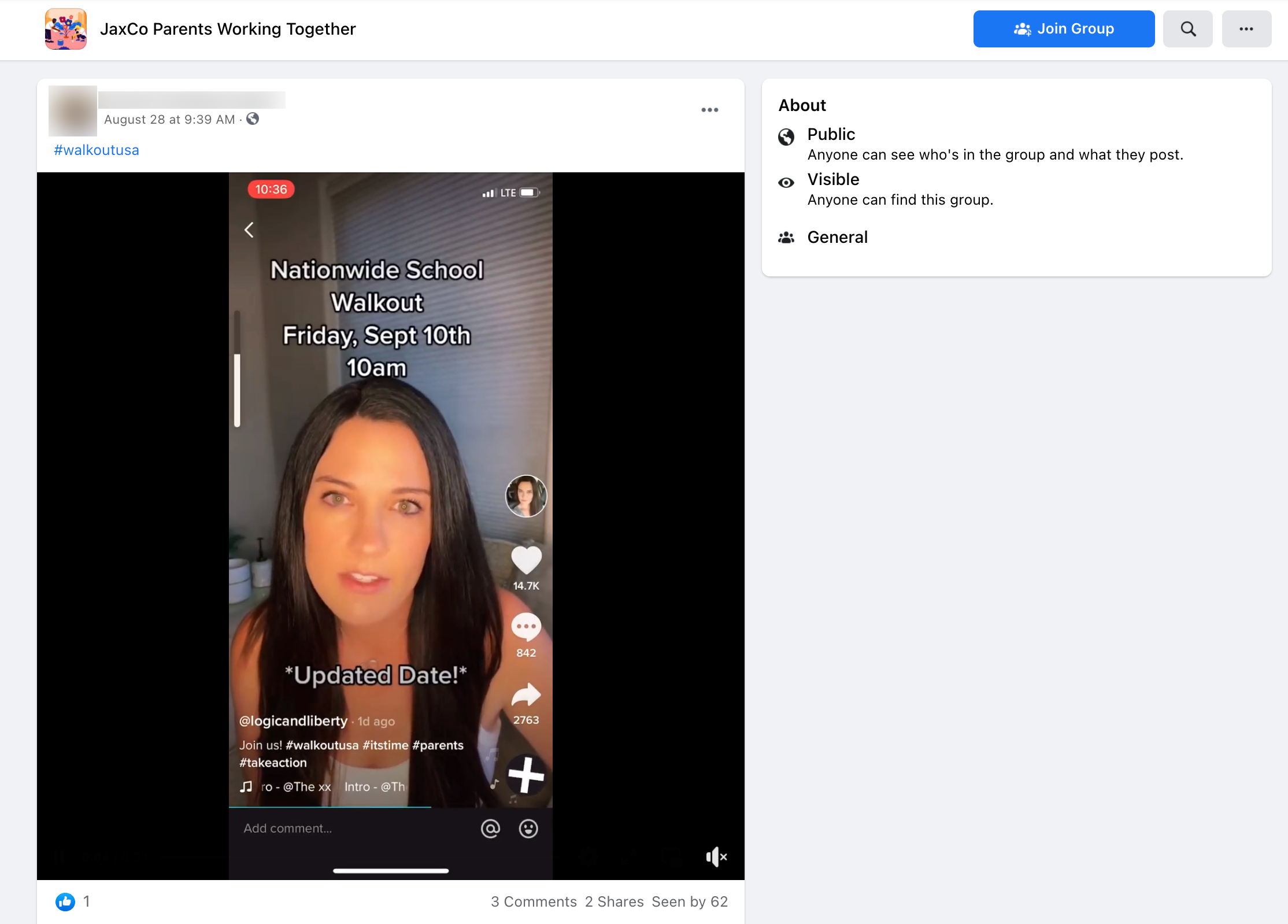The height and width of the screenshot is (924, 1288).
Task: Open the group options via the ellipsis button
Action: [1246, 28]
